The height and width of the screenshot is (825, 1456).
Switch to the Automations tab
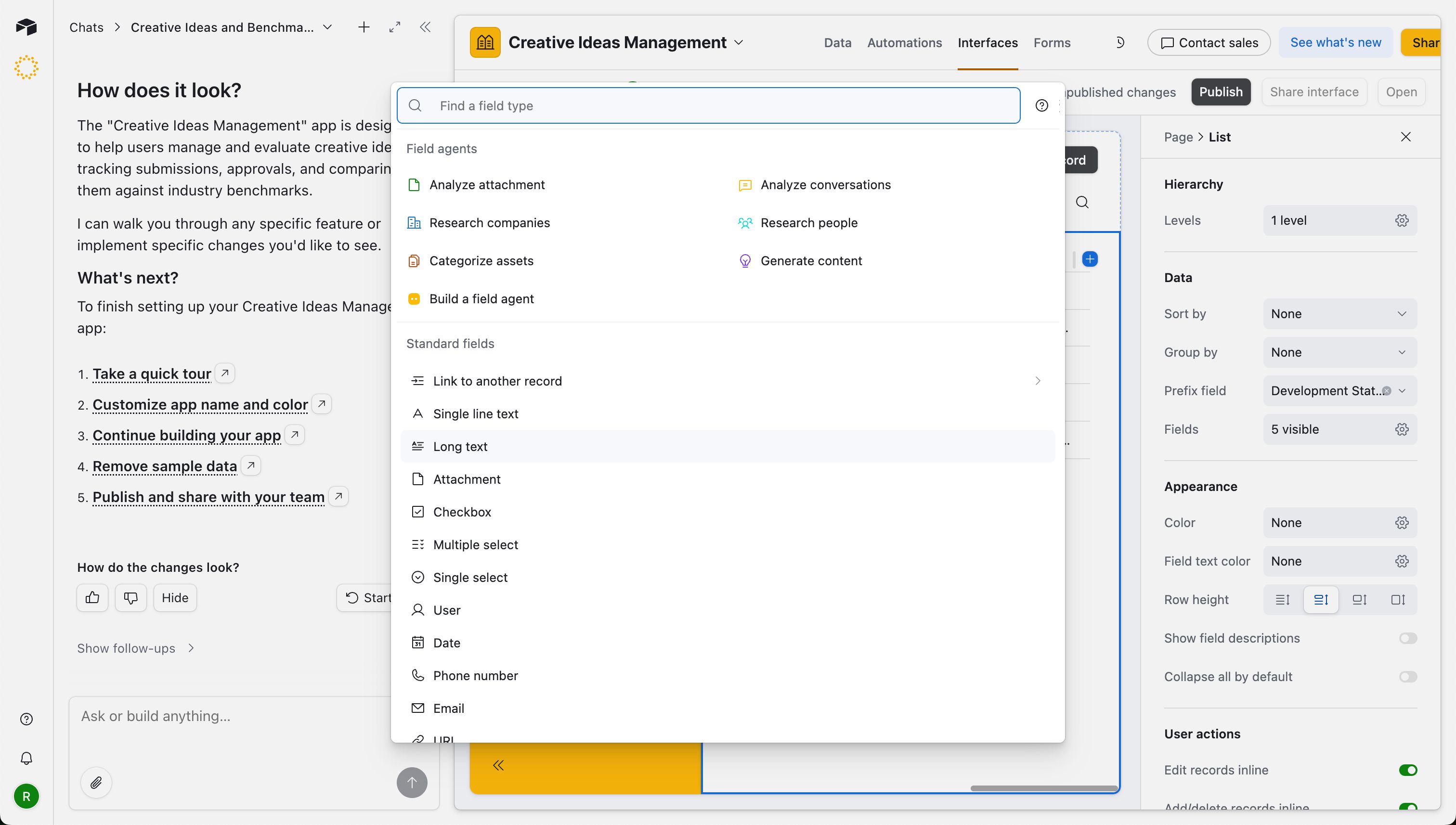coord(905,42)
